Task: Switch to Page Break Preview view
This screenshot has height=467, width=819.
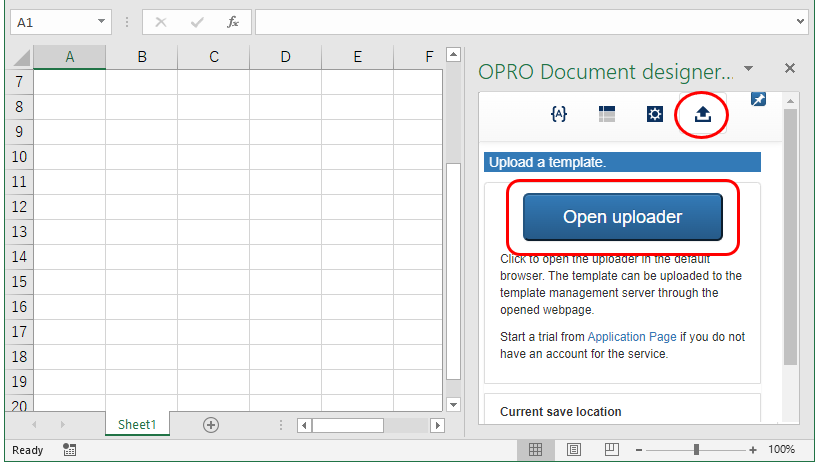Action: [x=610, y=450]
